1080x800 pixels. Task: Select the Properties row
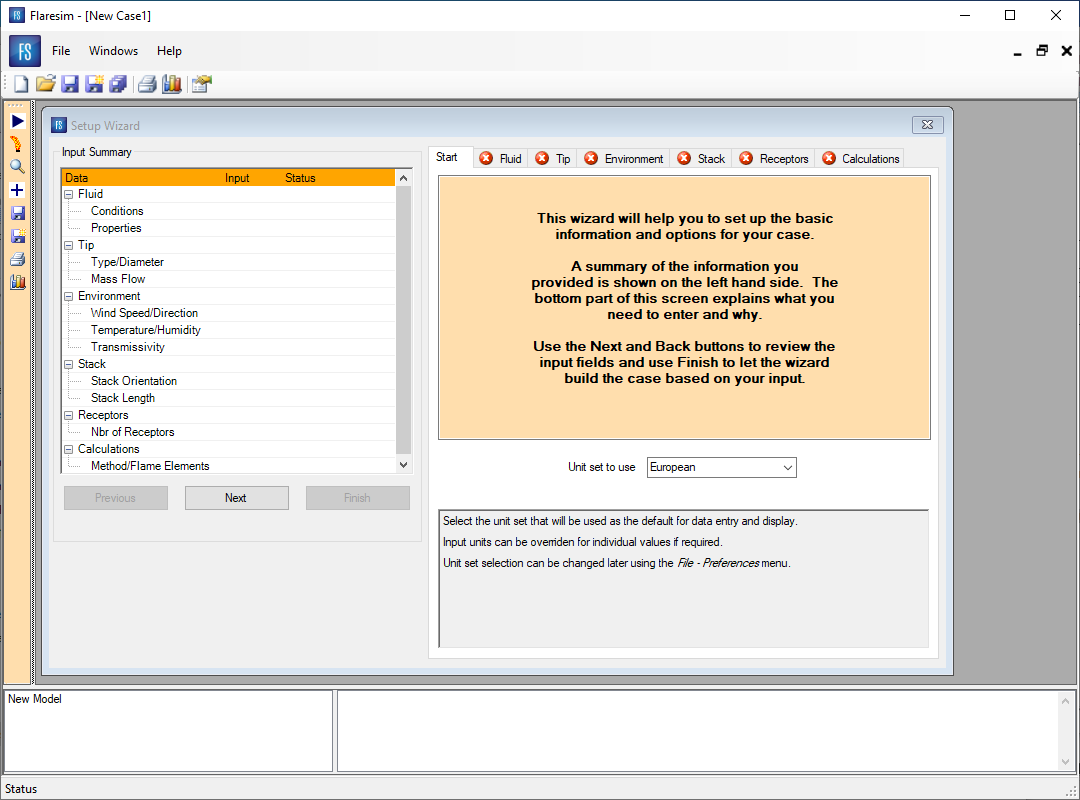[x=229, y=228]
